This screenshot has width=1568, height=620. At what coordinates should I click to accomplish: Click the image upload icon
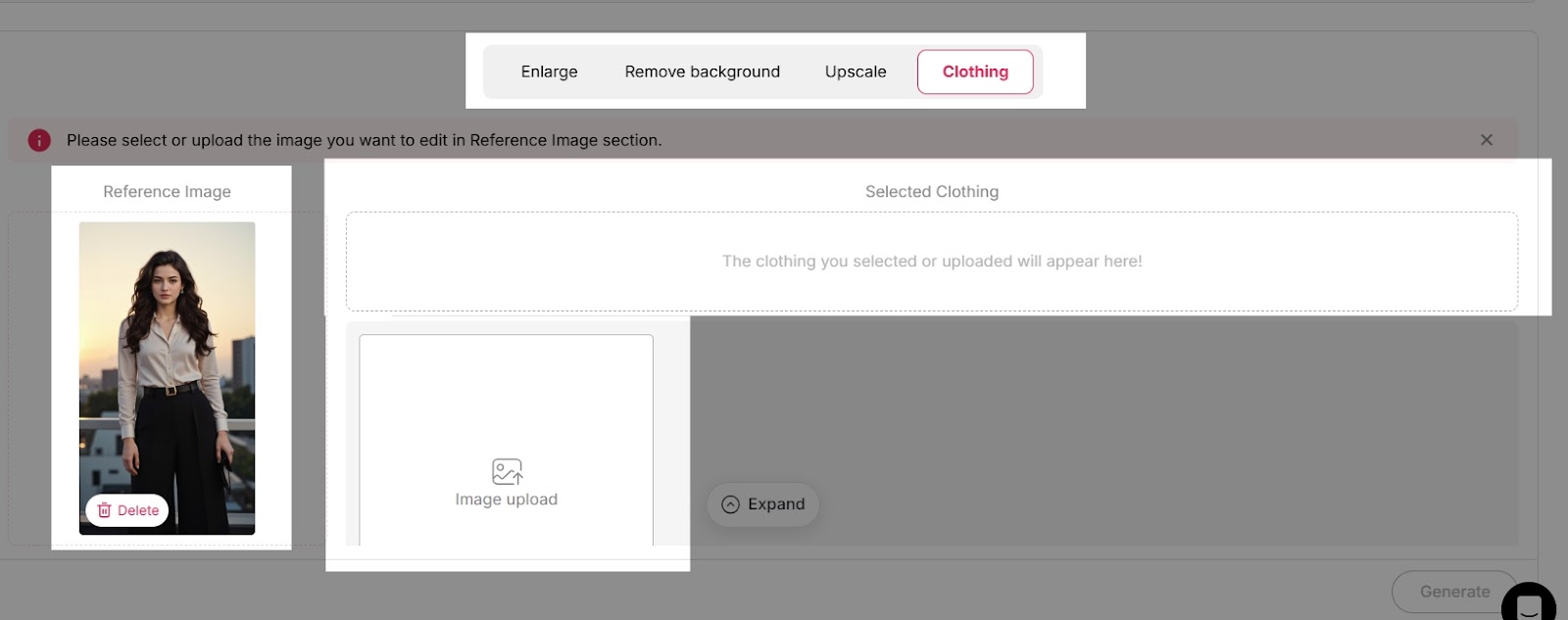pyautogui.click(x=507, y=472)
